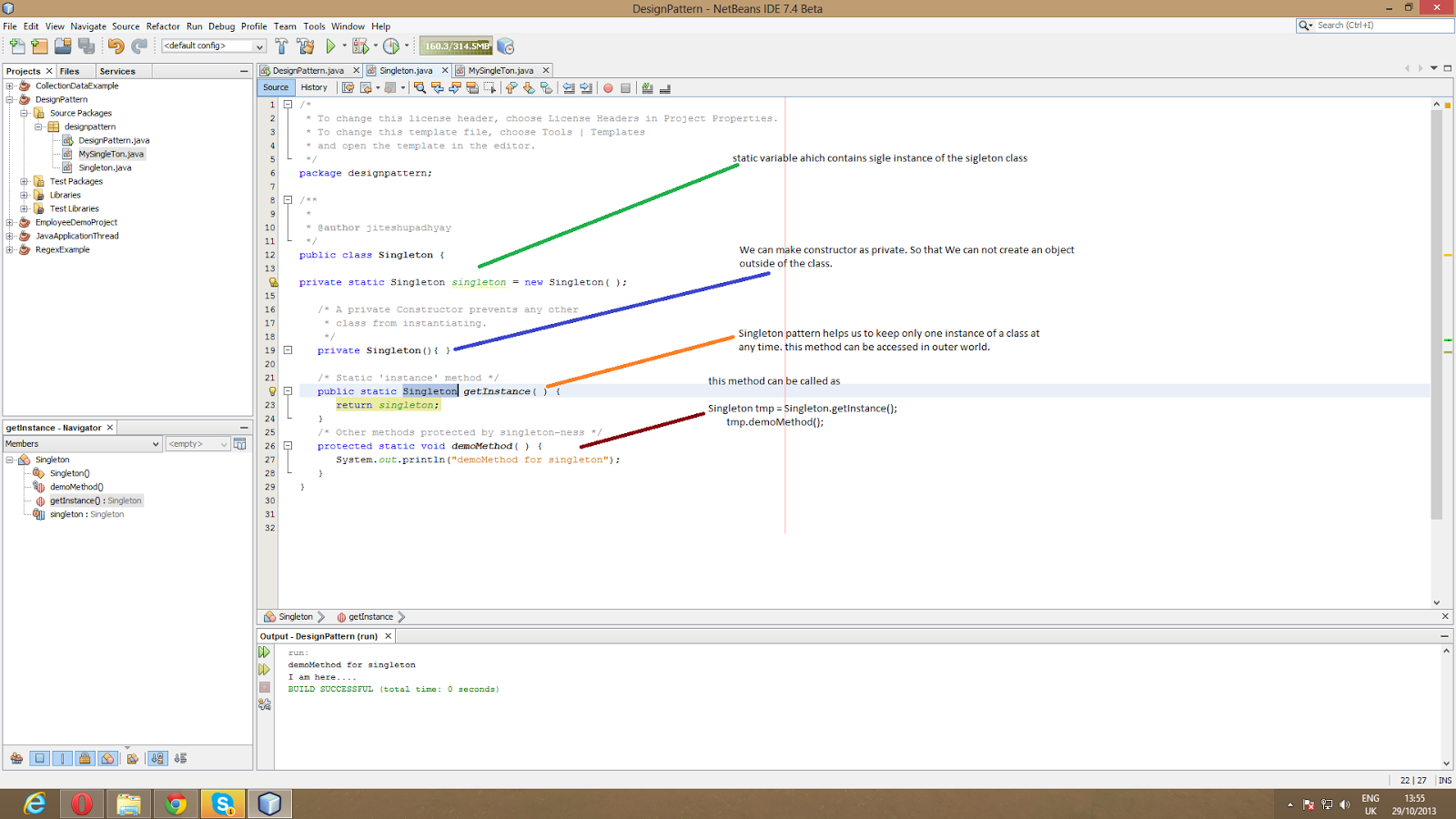This screenshot has height=819, width=1456.
Task: Collapse the Singleton node in the Navigator
Action: click(x=11, y=460)
